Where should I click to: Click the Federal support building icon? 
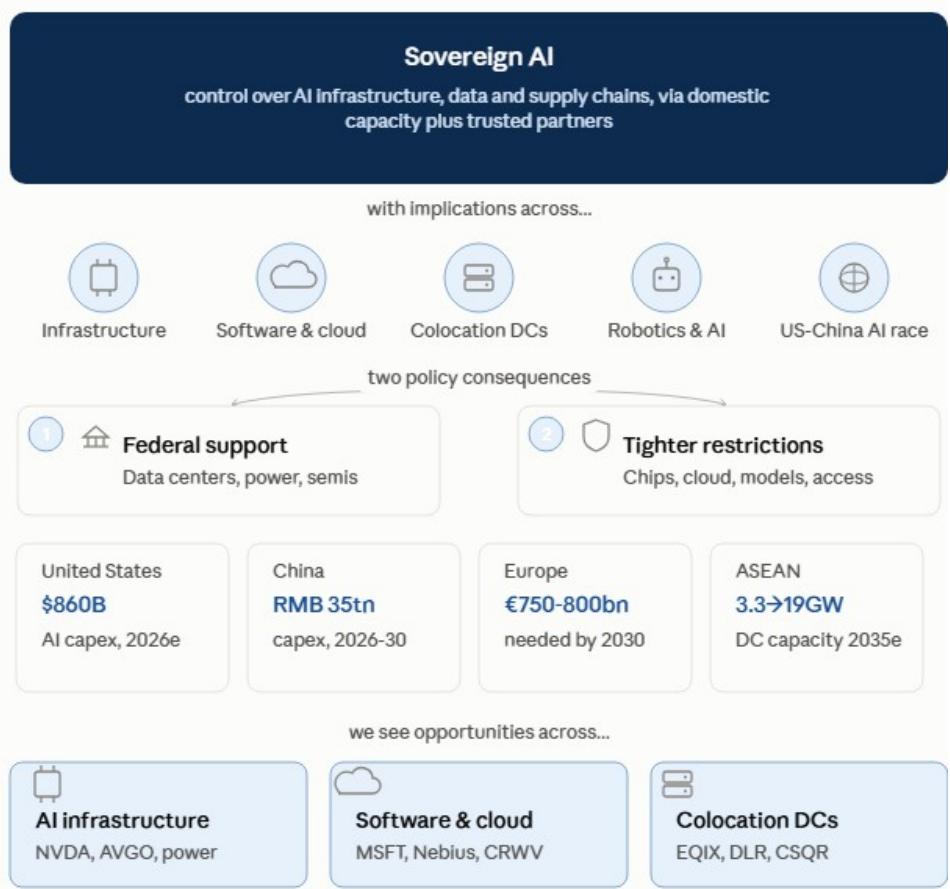96,437
